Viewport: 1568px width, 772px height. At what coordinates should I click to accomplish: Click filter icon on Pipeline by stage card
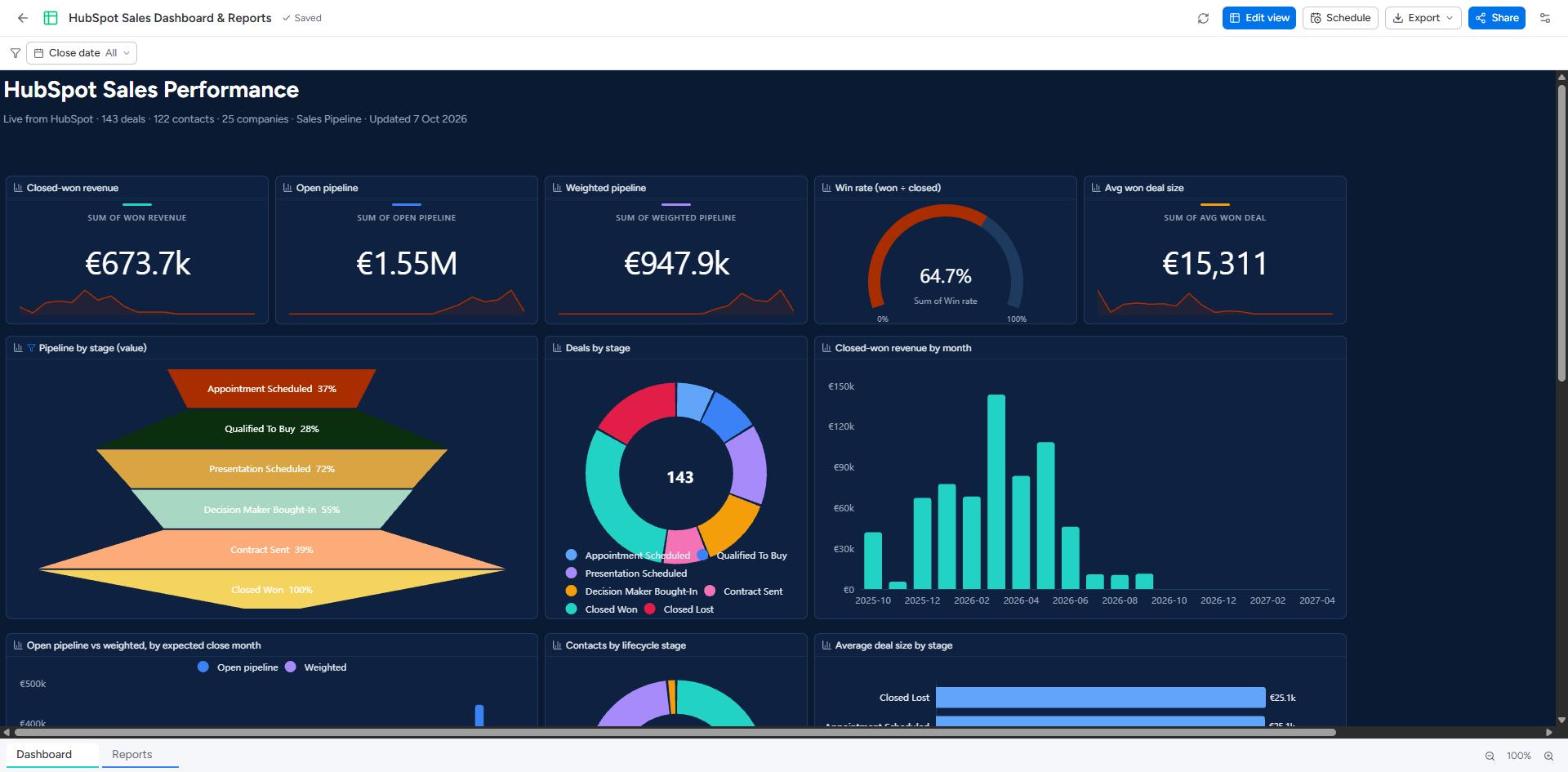point(31,348)
